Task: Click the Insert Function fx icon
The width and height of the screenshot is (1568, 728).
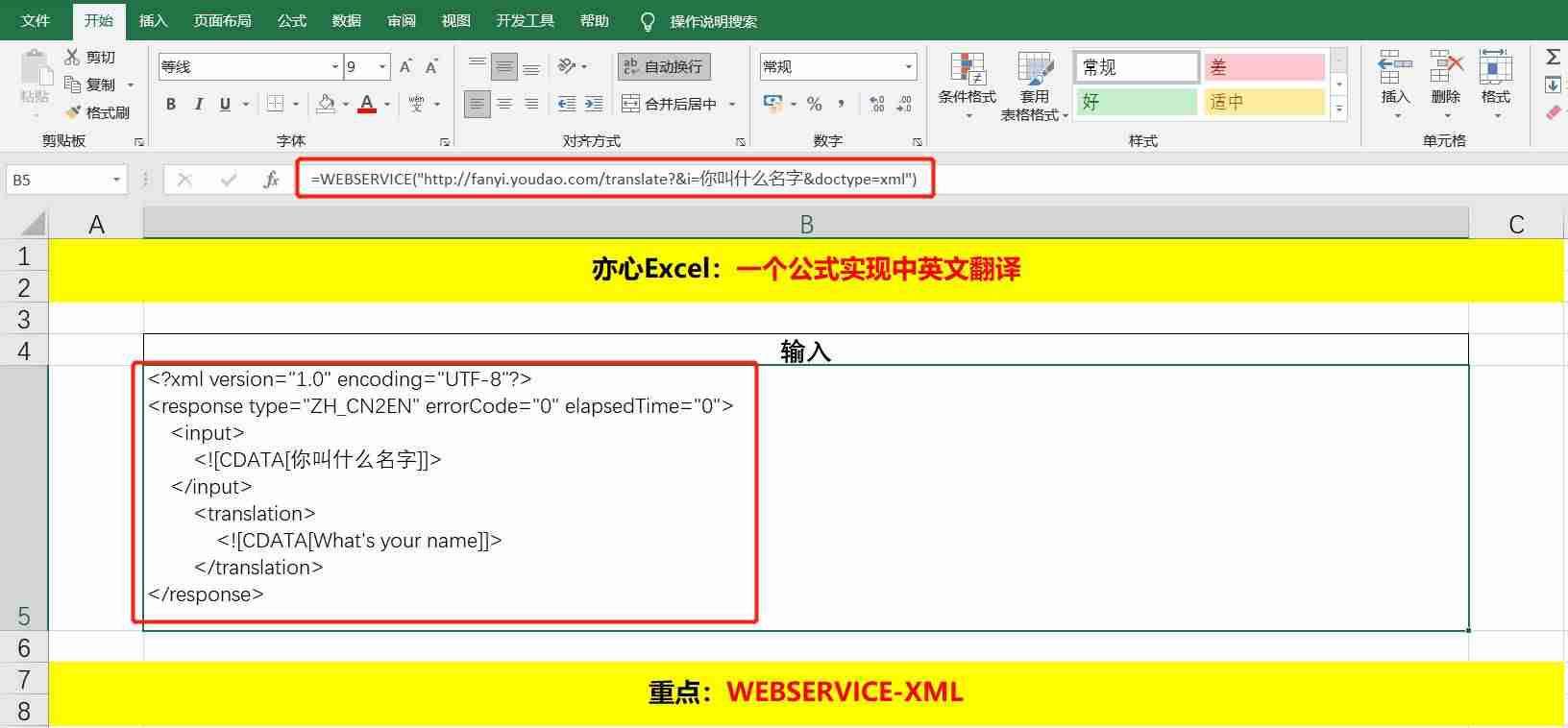Action: [271, 180]
